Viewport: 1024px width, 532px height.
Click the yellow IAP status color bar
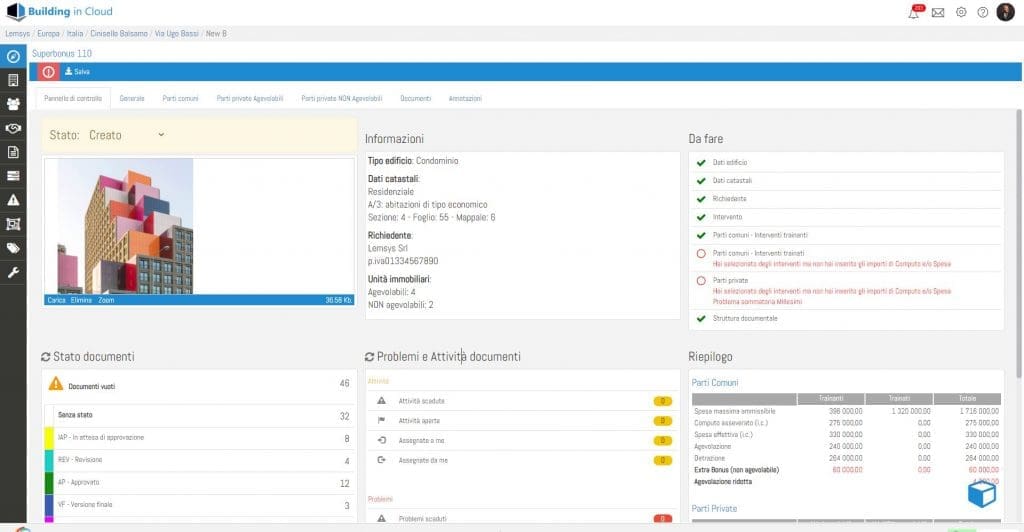[48, 438]
